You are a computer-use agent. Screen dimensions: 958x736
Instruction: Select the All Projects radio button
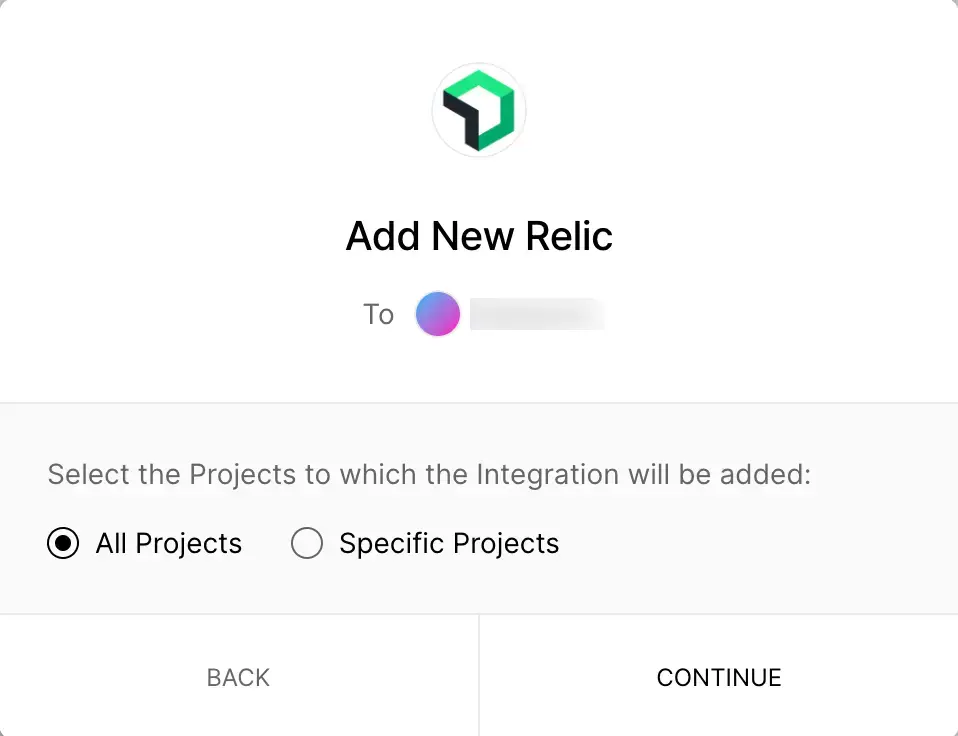click(63, 544)
